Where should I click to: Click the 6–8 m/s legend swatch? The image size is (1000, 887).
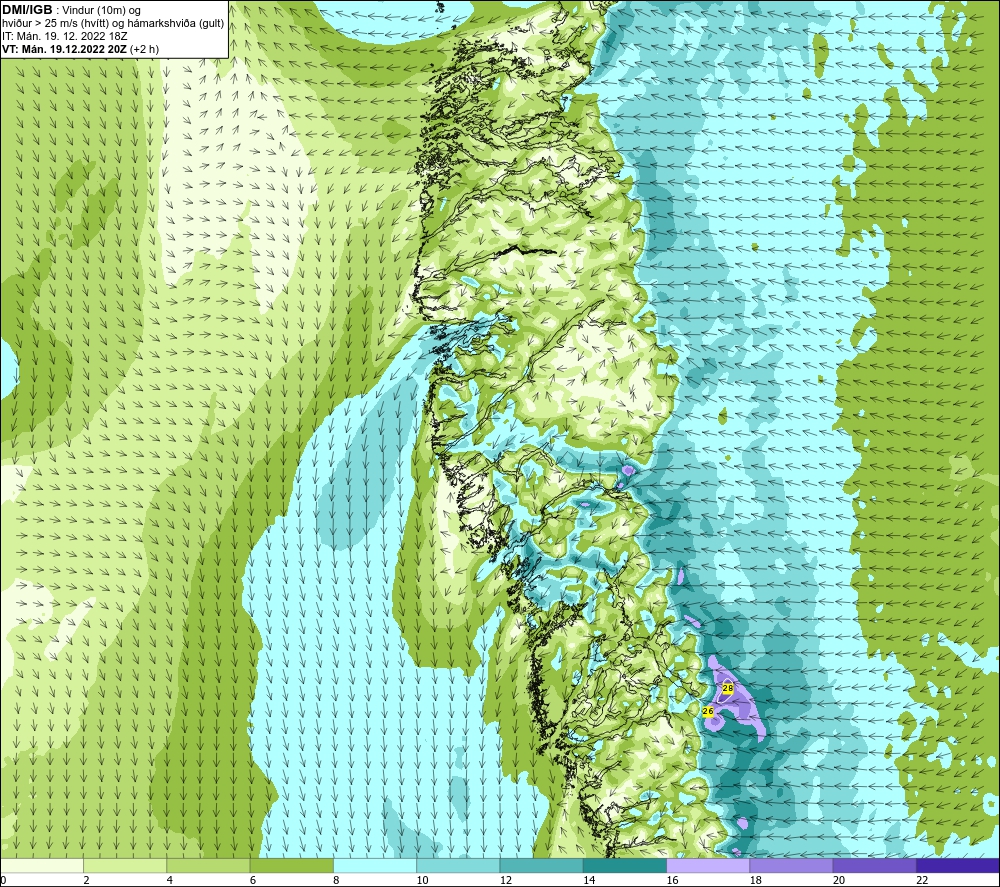[291, 865]
